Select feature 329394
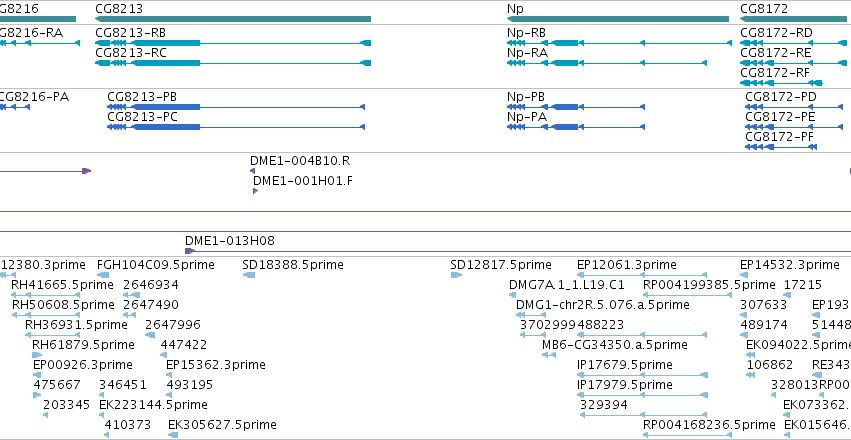Screen dimensions: 851x440 coord(643,415)
